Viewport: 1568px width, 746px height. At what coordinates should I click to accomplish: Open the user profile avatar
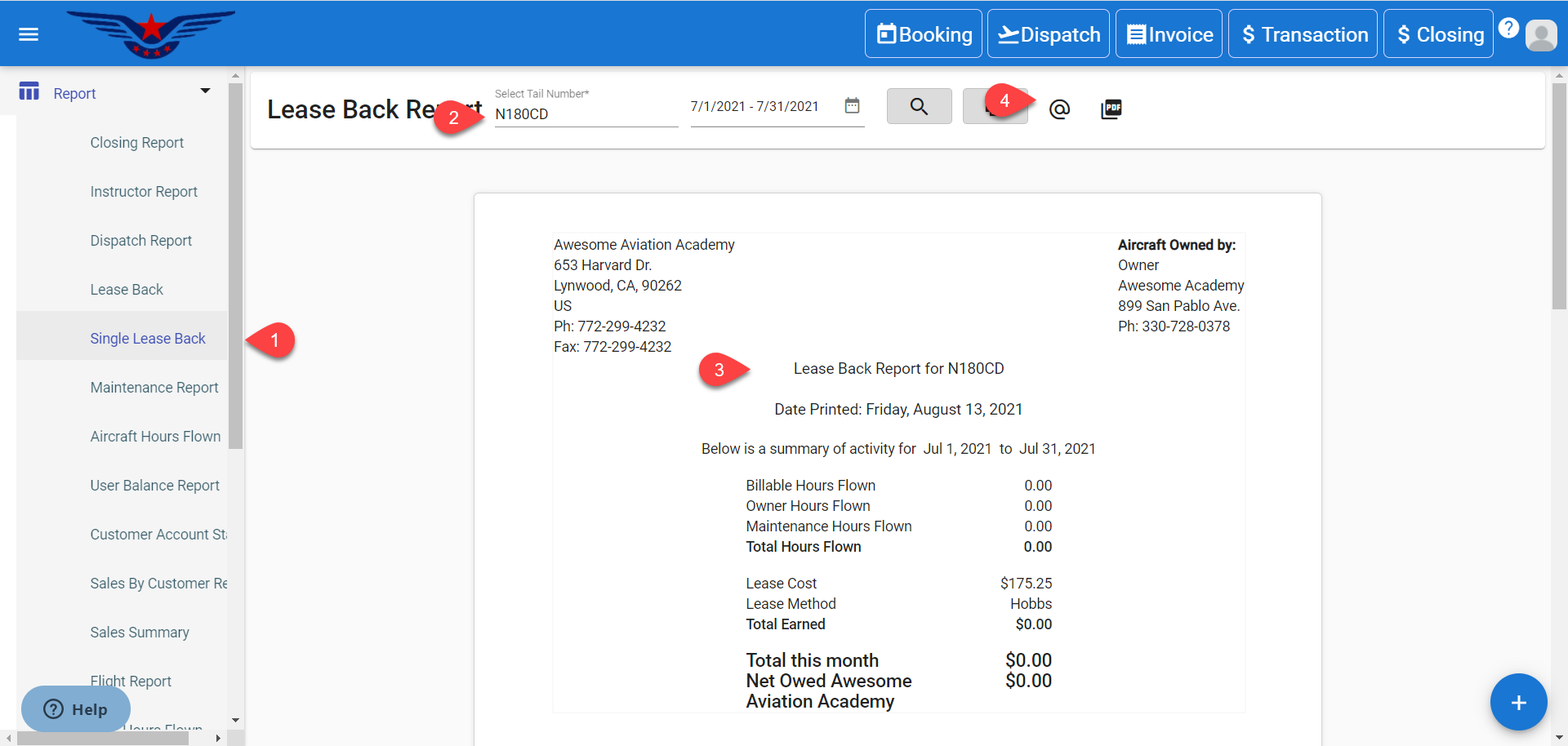click(x=1540, y=35)
